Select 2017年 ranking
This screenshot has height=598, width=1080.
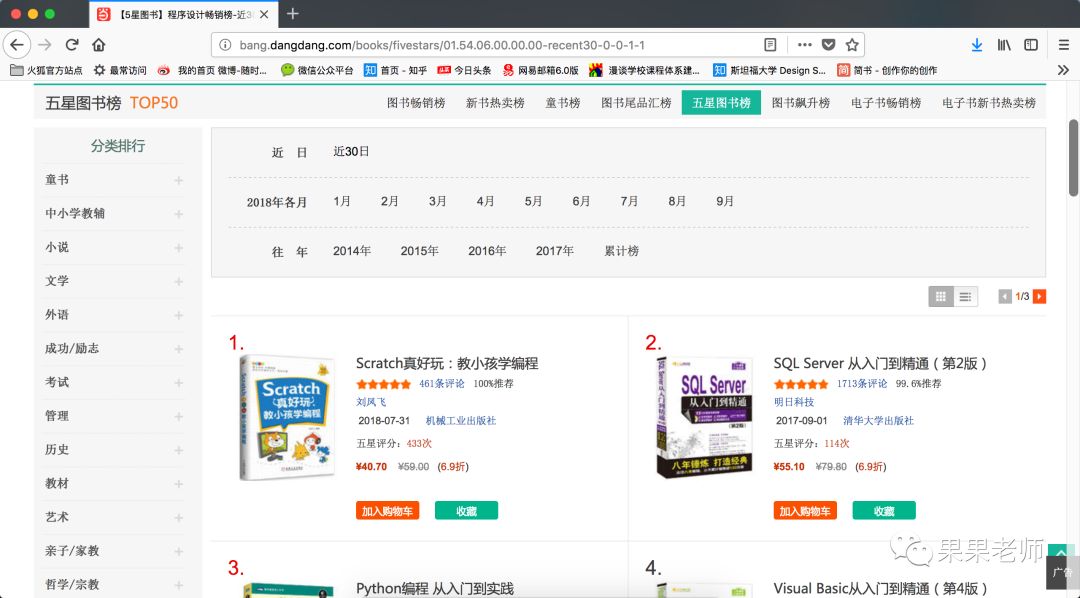coord(554,251)
